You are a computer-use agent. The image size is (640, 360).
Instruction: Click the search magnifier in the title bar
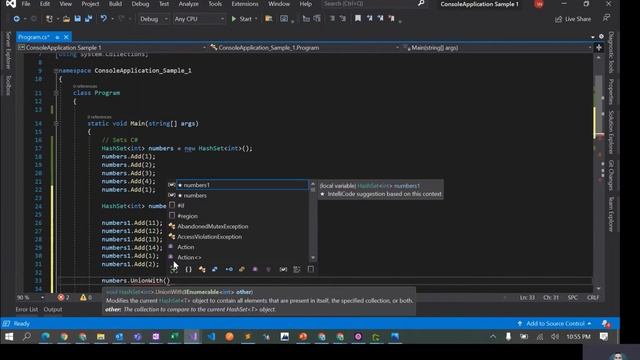click(x=421, y=4)
